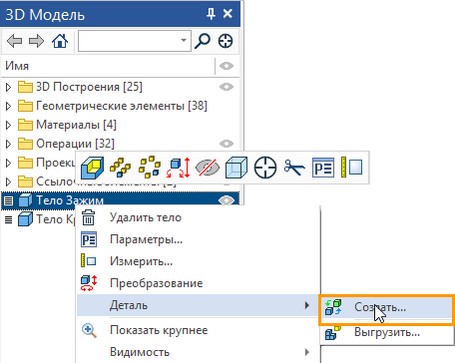The height and width of the screenshot is (363, 455).
Task: Go back with the left arrow icon
Action: [x=15, y=41]
